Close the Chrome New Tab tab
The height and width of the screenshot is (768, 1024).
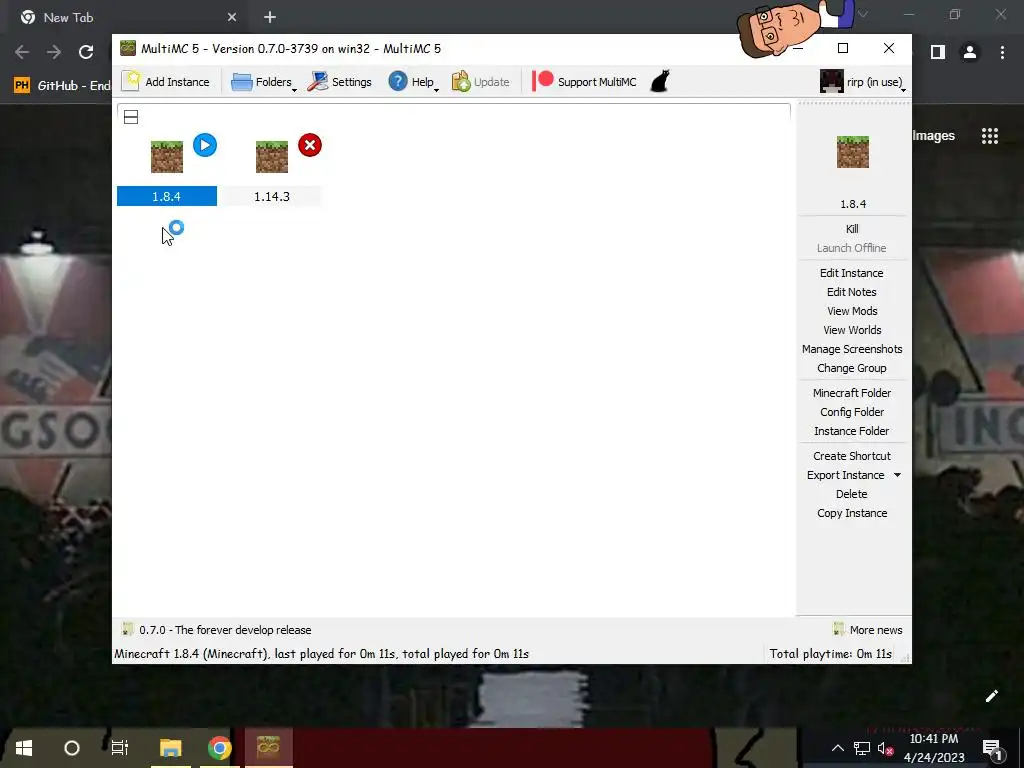[232, 17]
